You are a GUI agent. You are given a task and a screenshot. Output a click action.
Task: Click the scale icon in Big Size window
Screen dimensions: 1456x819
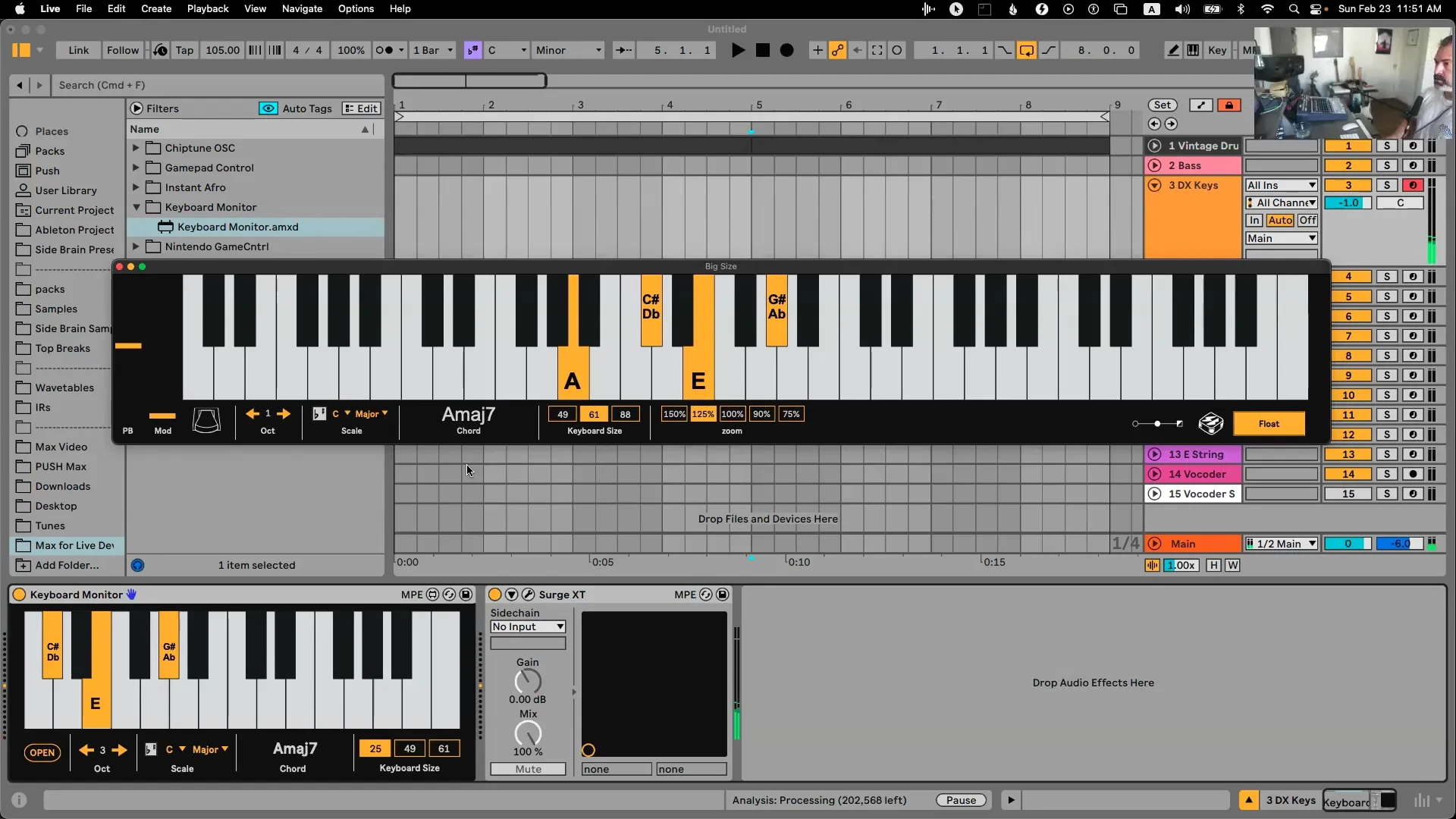(x=319, y=414)
